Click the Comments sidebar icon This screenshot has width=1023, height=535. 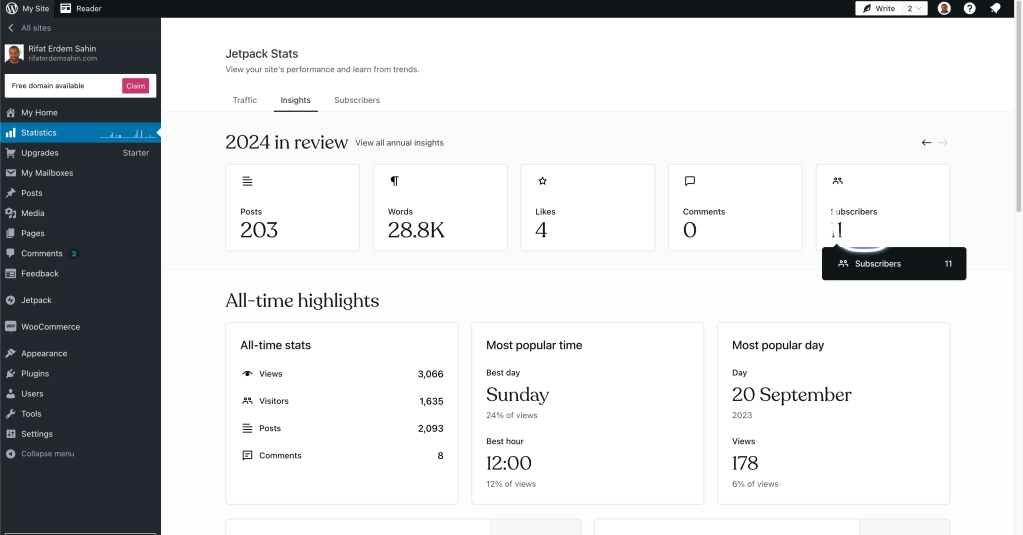[10, 253]
